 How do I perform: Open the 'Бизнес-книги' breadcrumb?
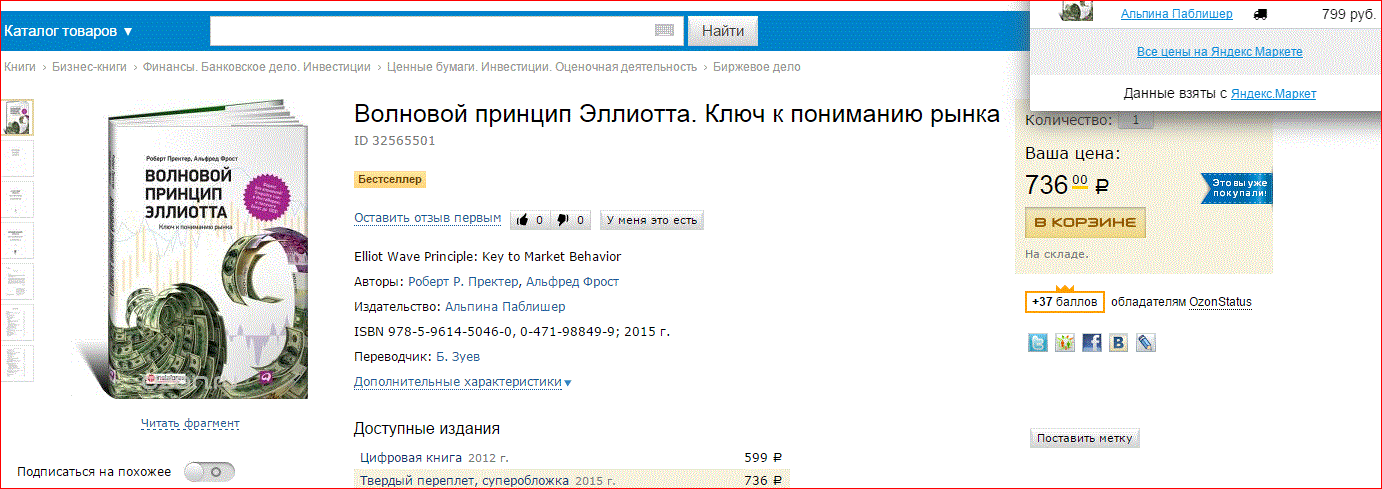[x=89, y=67]
